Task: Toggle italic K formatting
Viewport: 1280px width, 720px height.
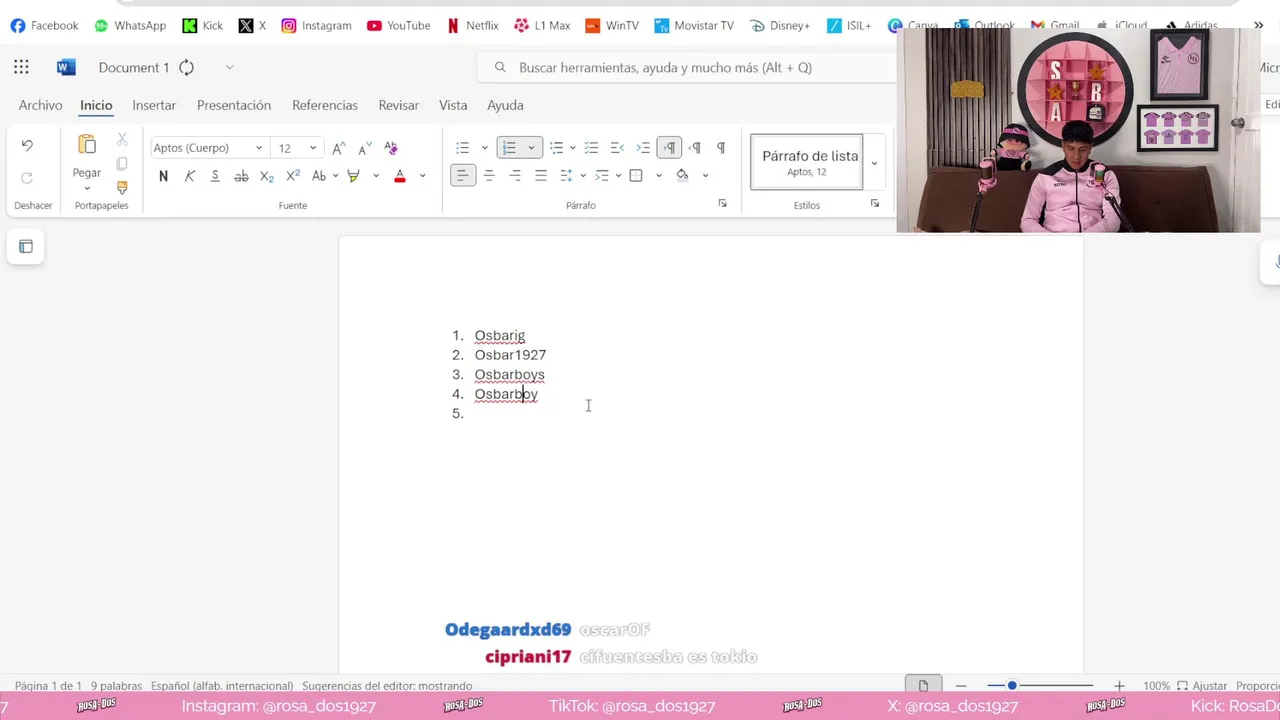Action: pyautogui.click(x=189, y=176)
